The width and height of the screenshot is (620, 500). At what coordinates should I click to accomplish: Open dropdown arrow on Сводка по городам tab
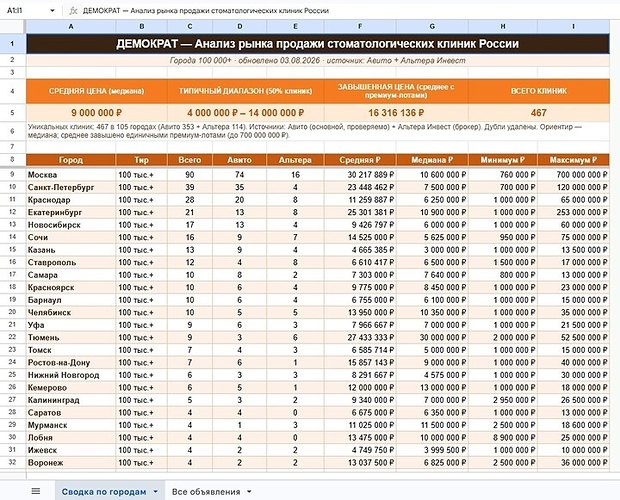click(155, 492)
